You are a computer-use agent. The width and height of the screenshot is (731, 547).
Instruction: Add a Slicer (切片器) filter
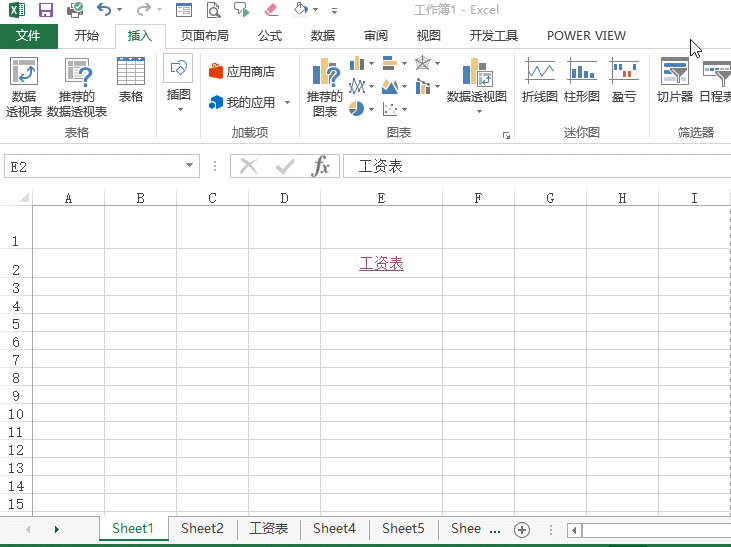coord(675,80)
